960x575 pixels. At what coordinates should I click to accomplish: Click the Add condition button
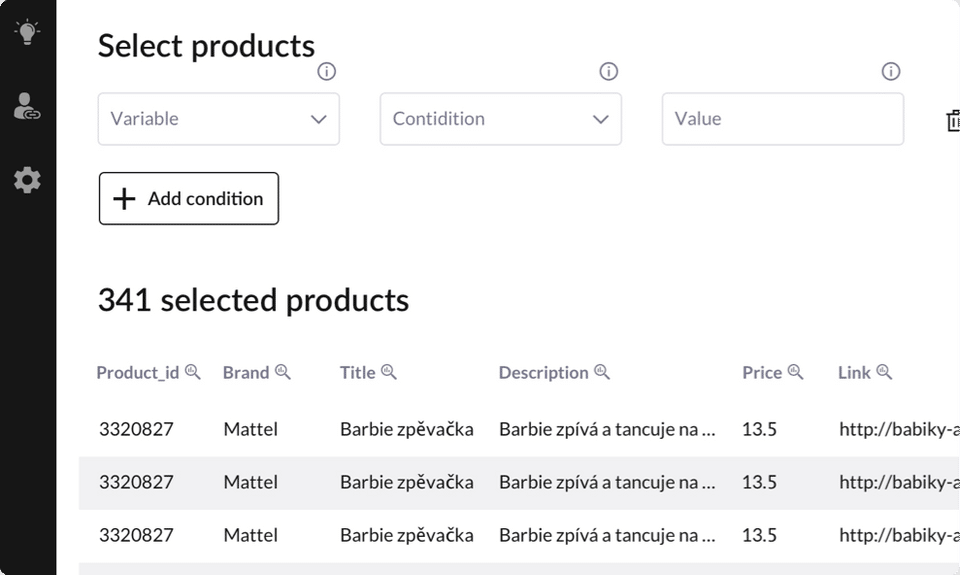point(189,198)
